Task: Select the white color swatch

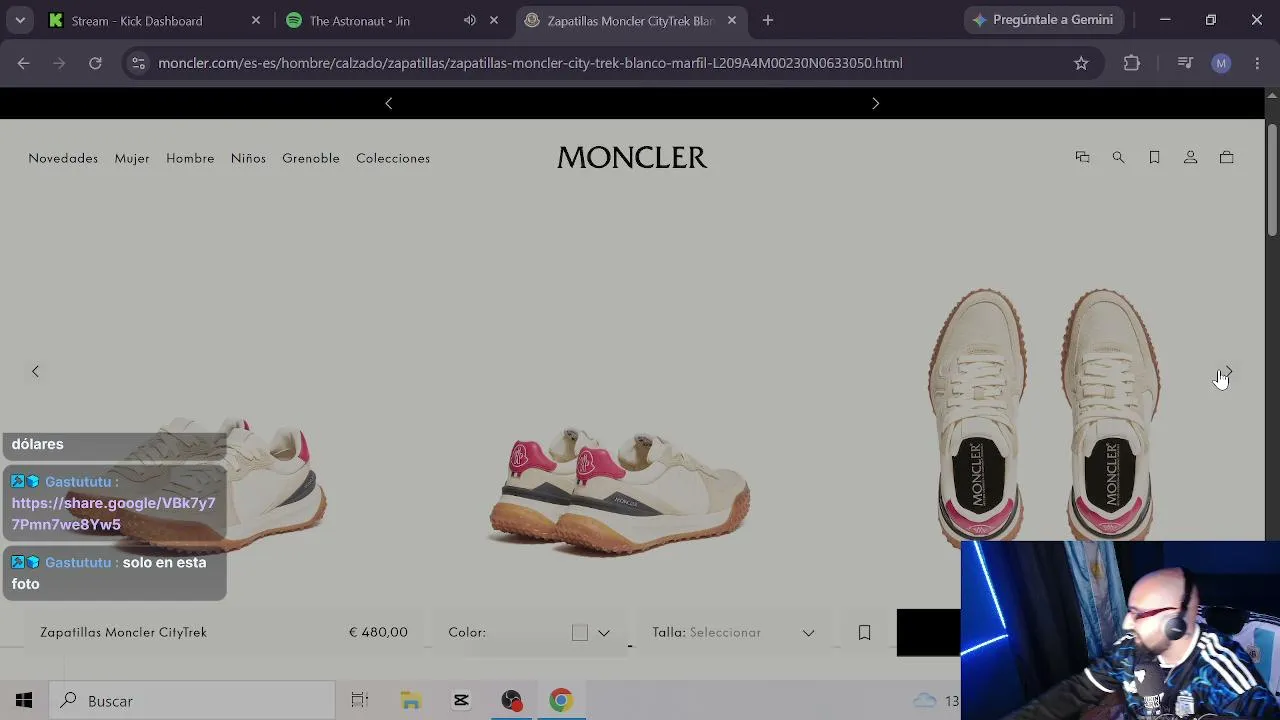Action: click(580, 632)
